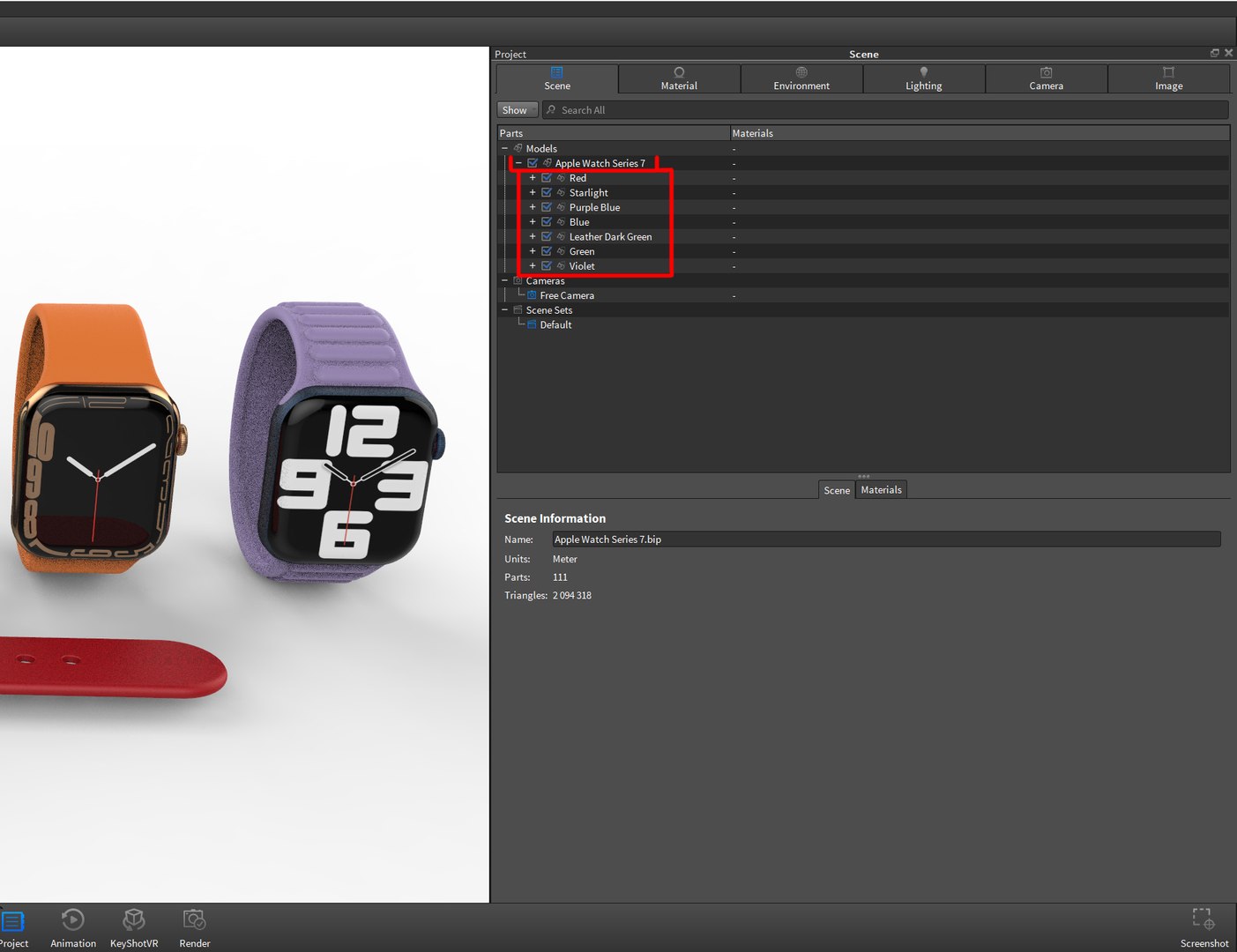This screenshot has height=952, width=1237.
Task: Collapse the Apple Watch Series 7 node
Action: (518, 163)
